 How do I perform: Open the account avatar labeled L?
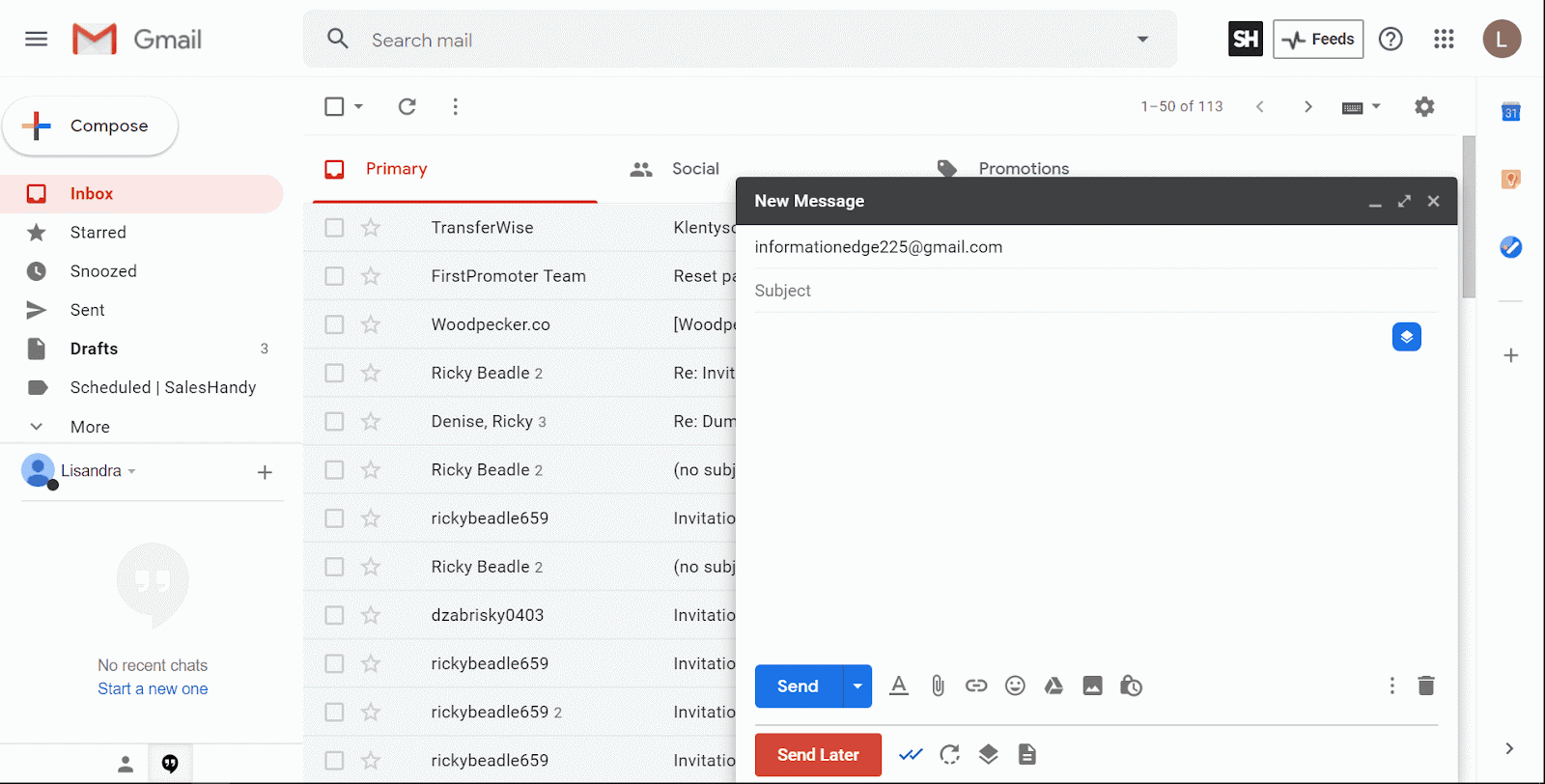click(1502, 39)
